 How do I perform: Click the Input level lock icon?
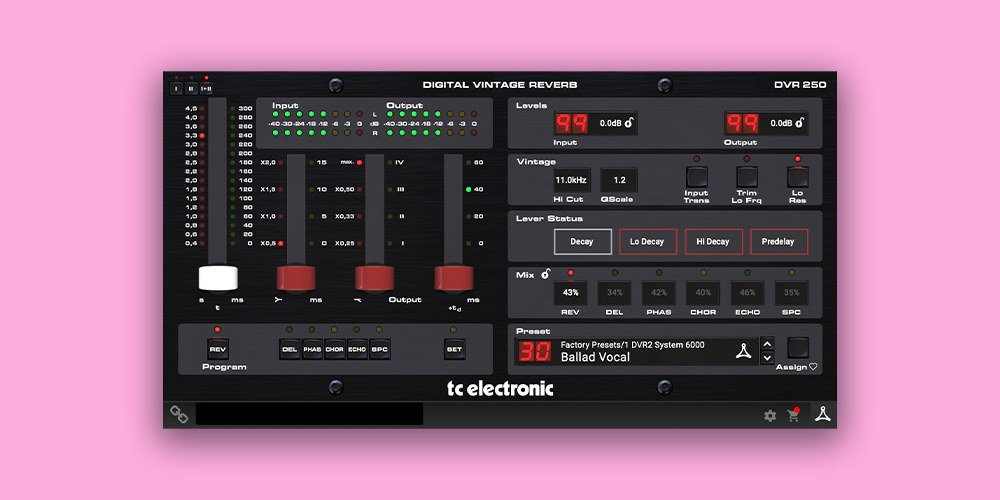[x=631, y=124]
